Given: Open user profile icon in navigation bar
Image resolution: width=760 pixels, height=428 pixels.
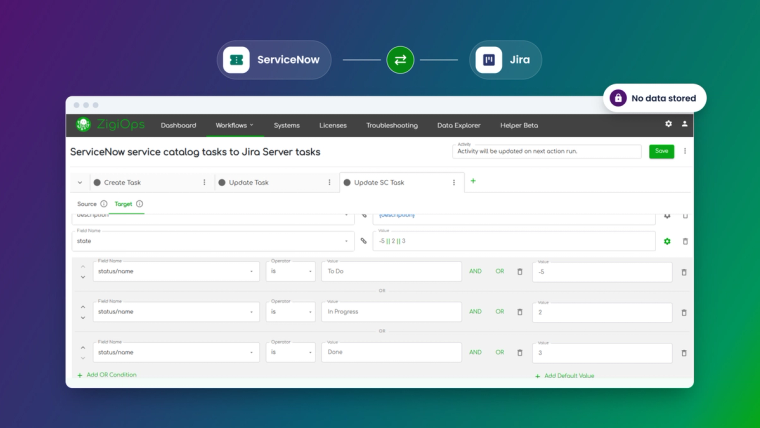Looking at the screenshot, I should click(684, 124).
